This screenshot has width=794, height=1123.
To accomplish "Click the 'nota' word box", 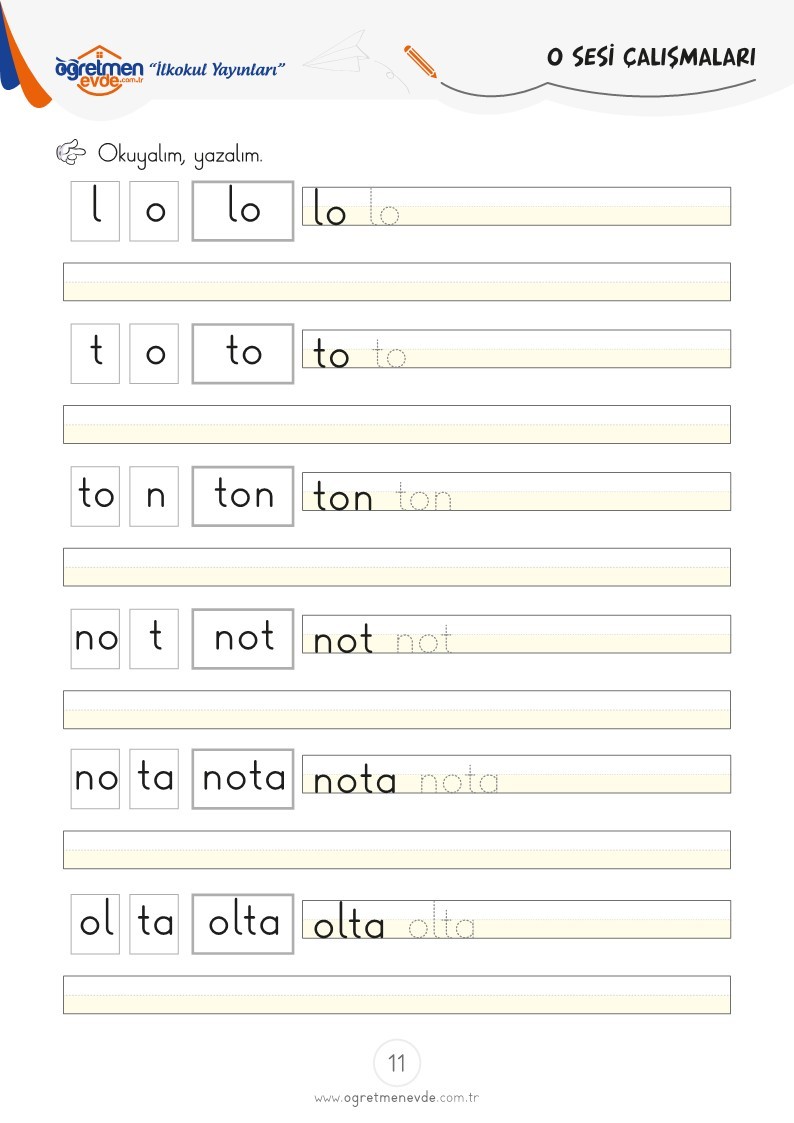I will point(243,779).
